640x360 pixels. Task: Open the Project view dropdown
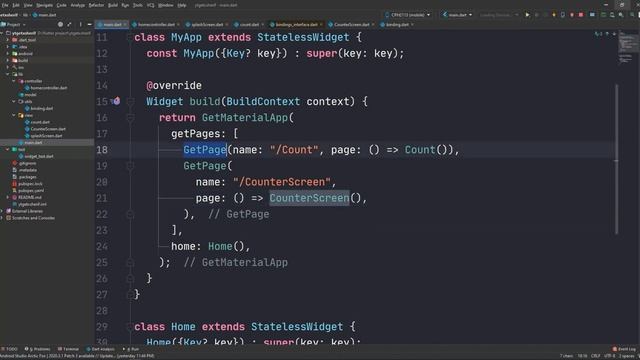[13, 24]
